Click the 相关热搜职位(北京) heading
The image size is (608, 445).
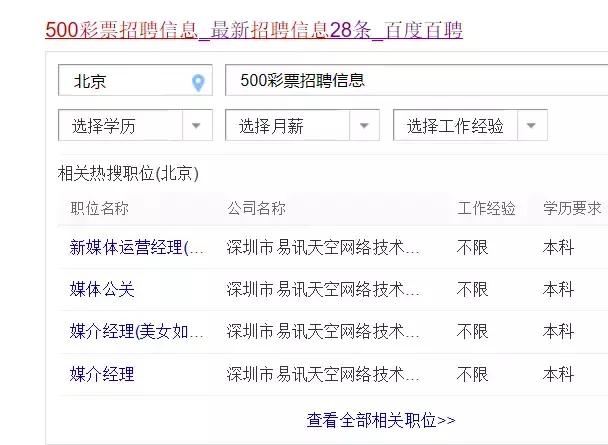pos(128,173)
